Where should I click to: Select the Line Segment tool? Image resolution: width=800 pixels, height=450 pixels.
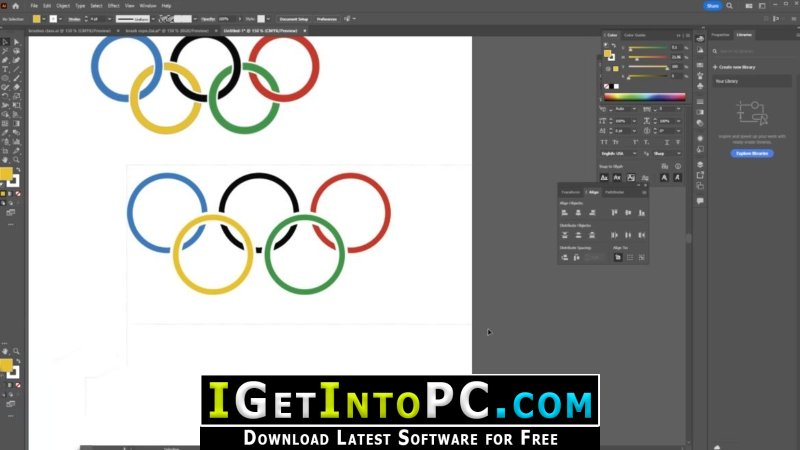[16, 69]
